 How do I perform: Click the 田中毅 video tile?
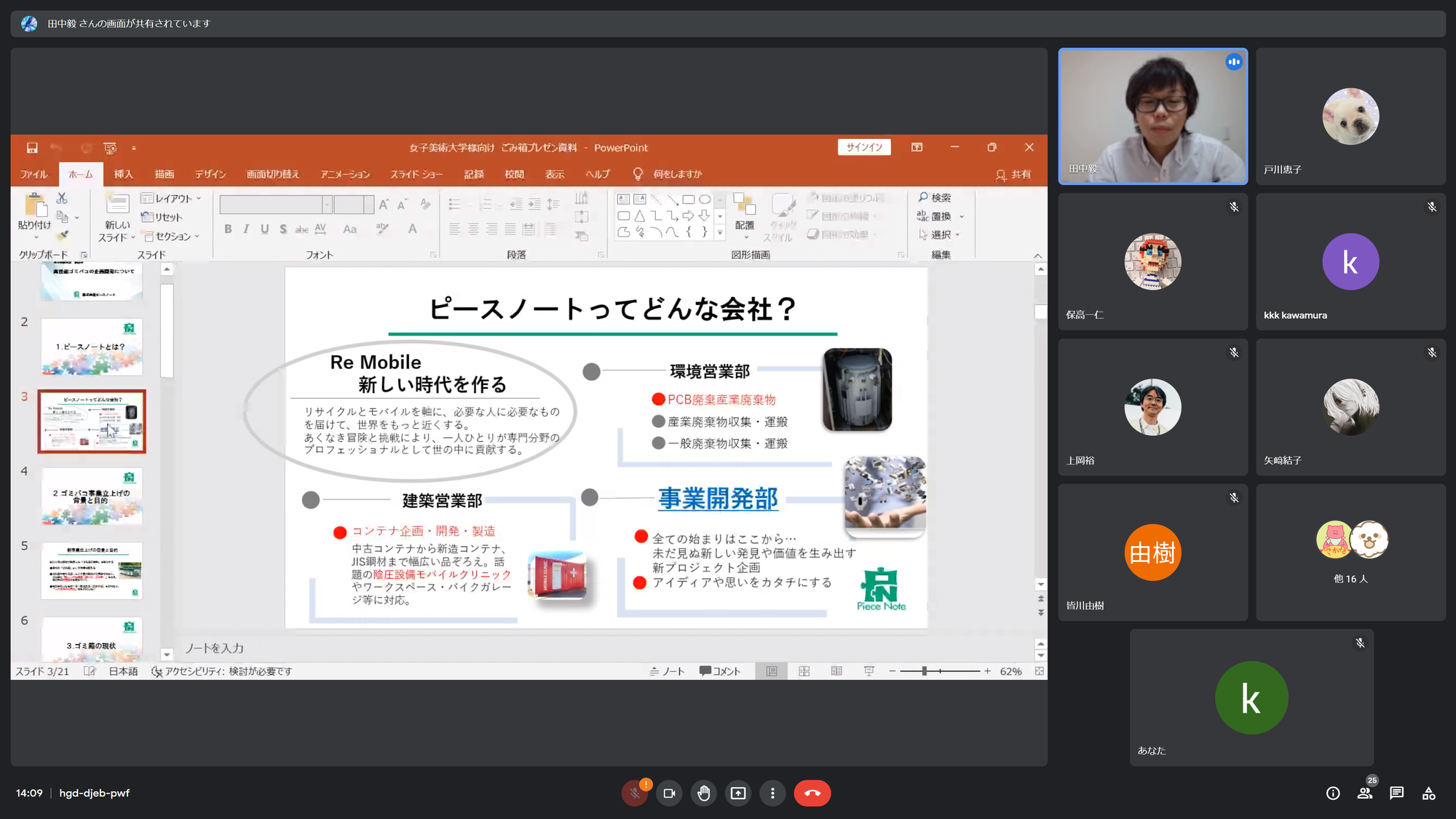[1153, 116]
